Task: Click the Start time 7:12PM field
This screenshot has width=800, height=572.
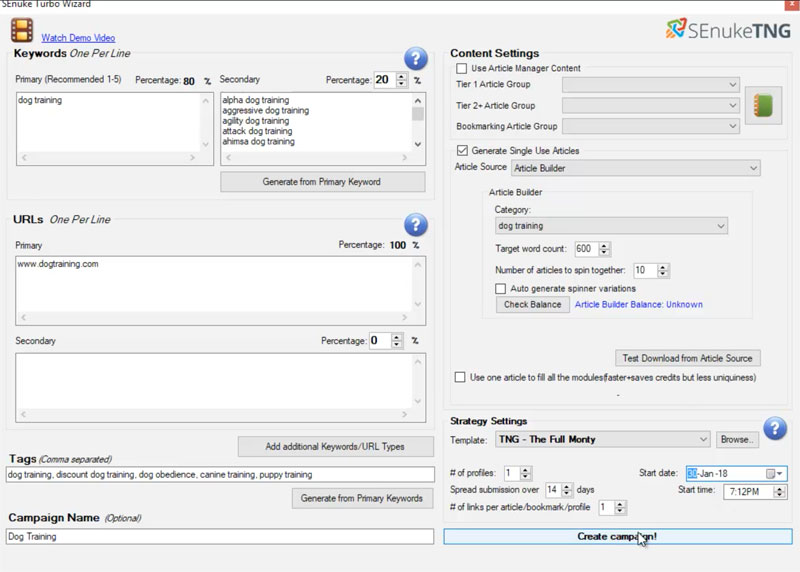Action: click(754, 492)
